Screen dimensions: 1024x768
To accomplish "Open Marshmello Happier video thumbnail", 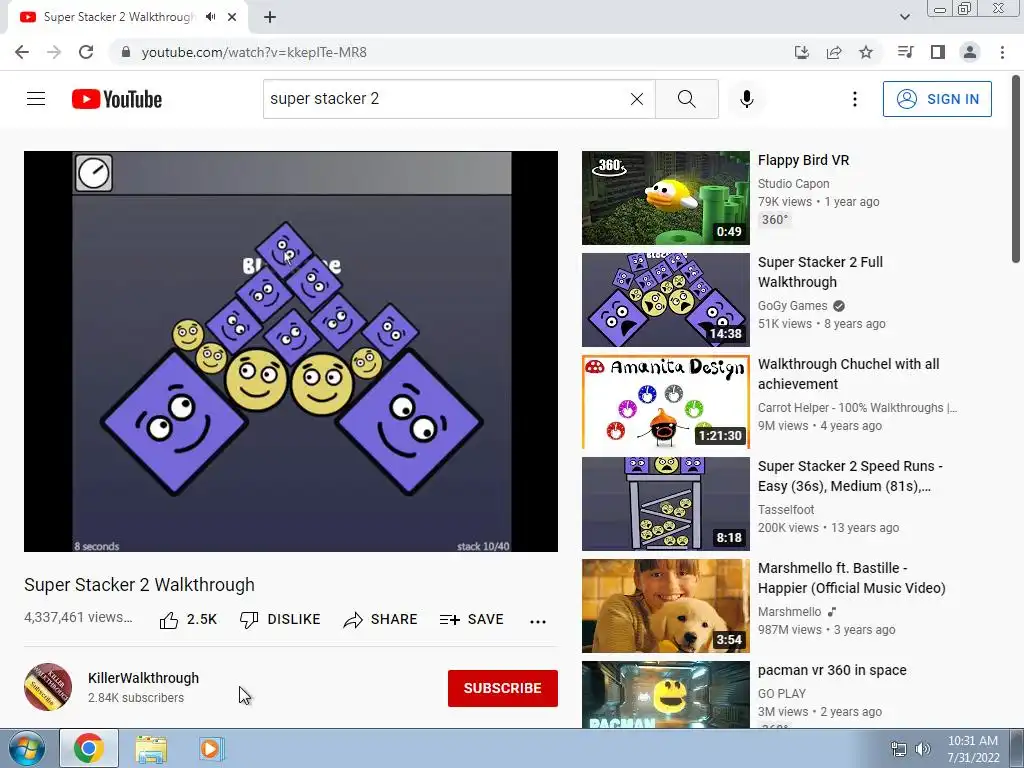I will pyautogui.click(x=665, y=605).
